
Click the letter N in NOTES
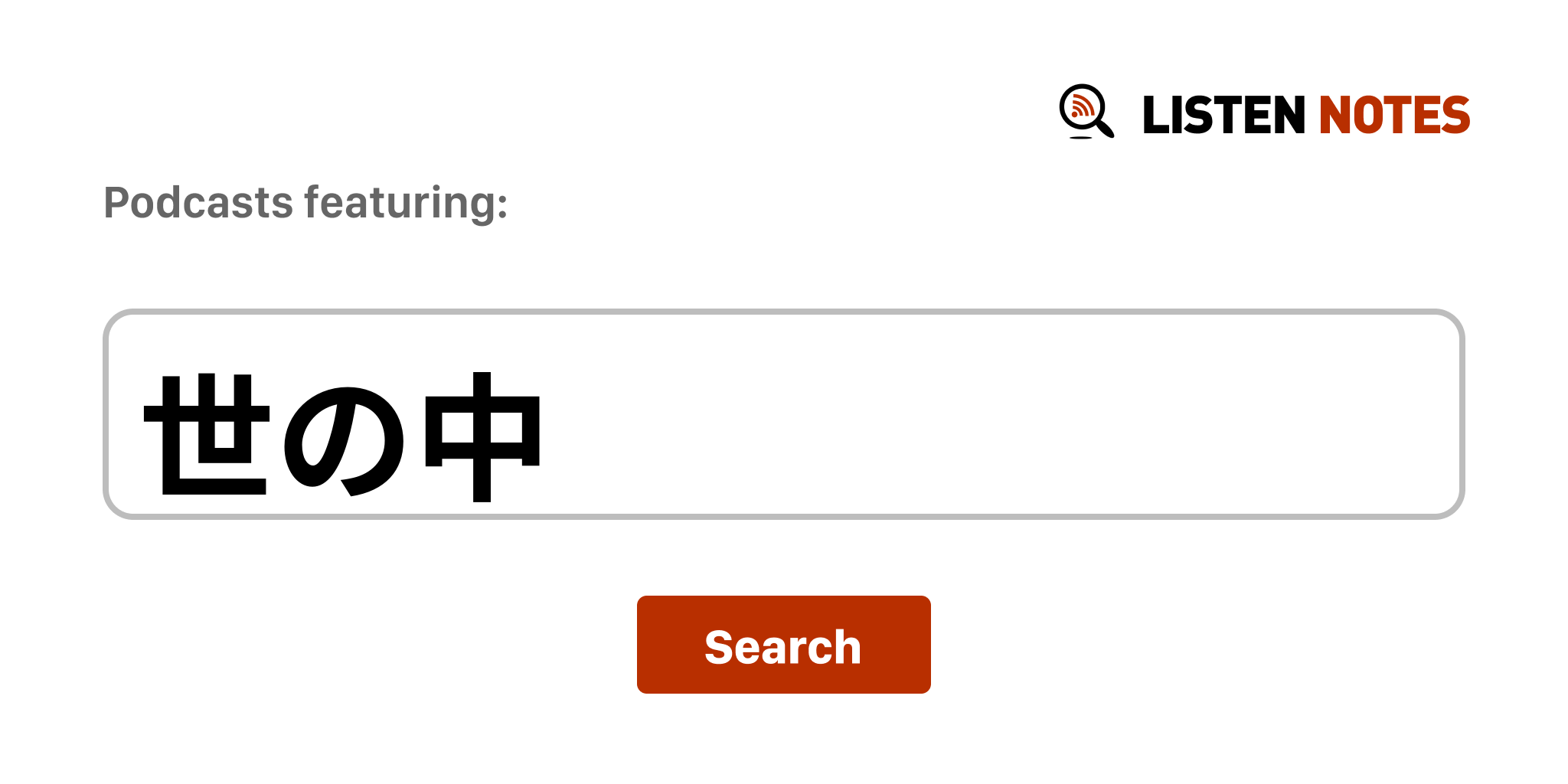pyautogui.click(x=1334, y=115)
